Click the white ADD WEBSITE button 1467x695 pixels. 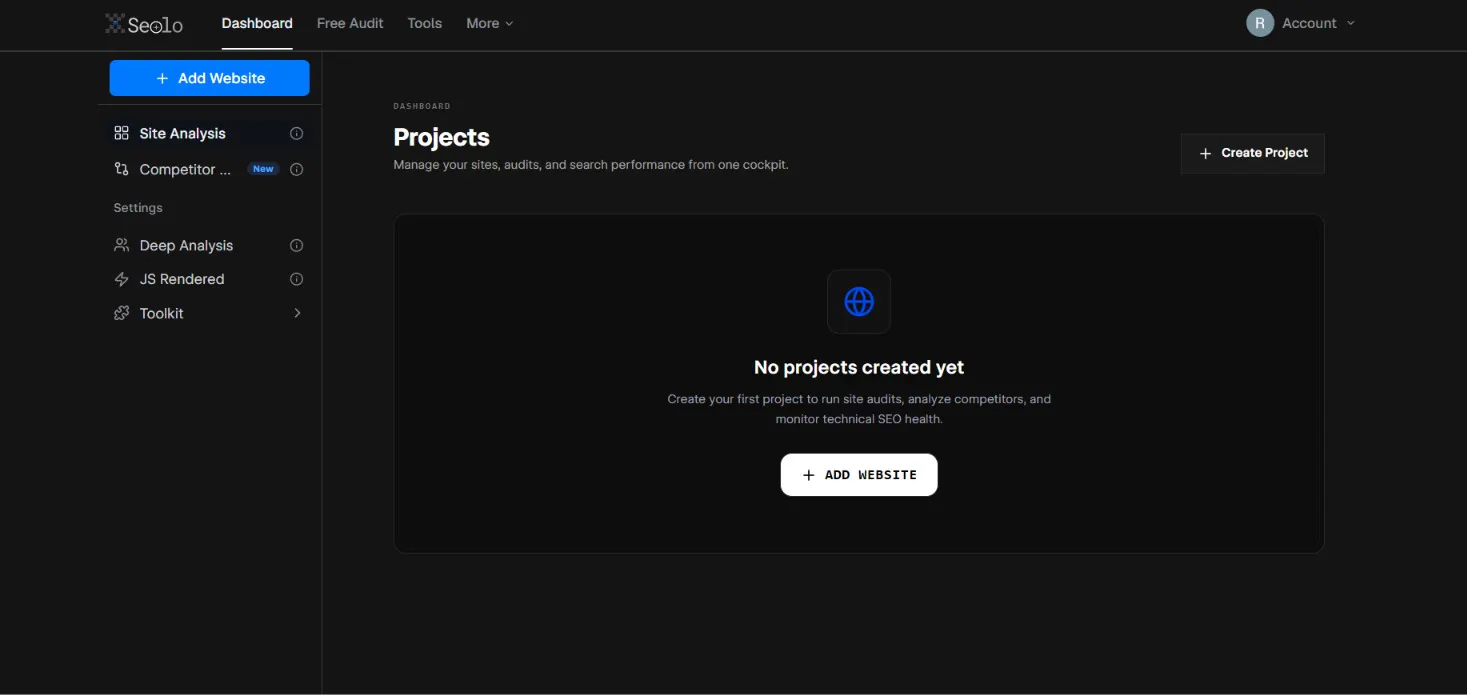coord(859,475)
